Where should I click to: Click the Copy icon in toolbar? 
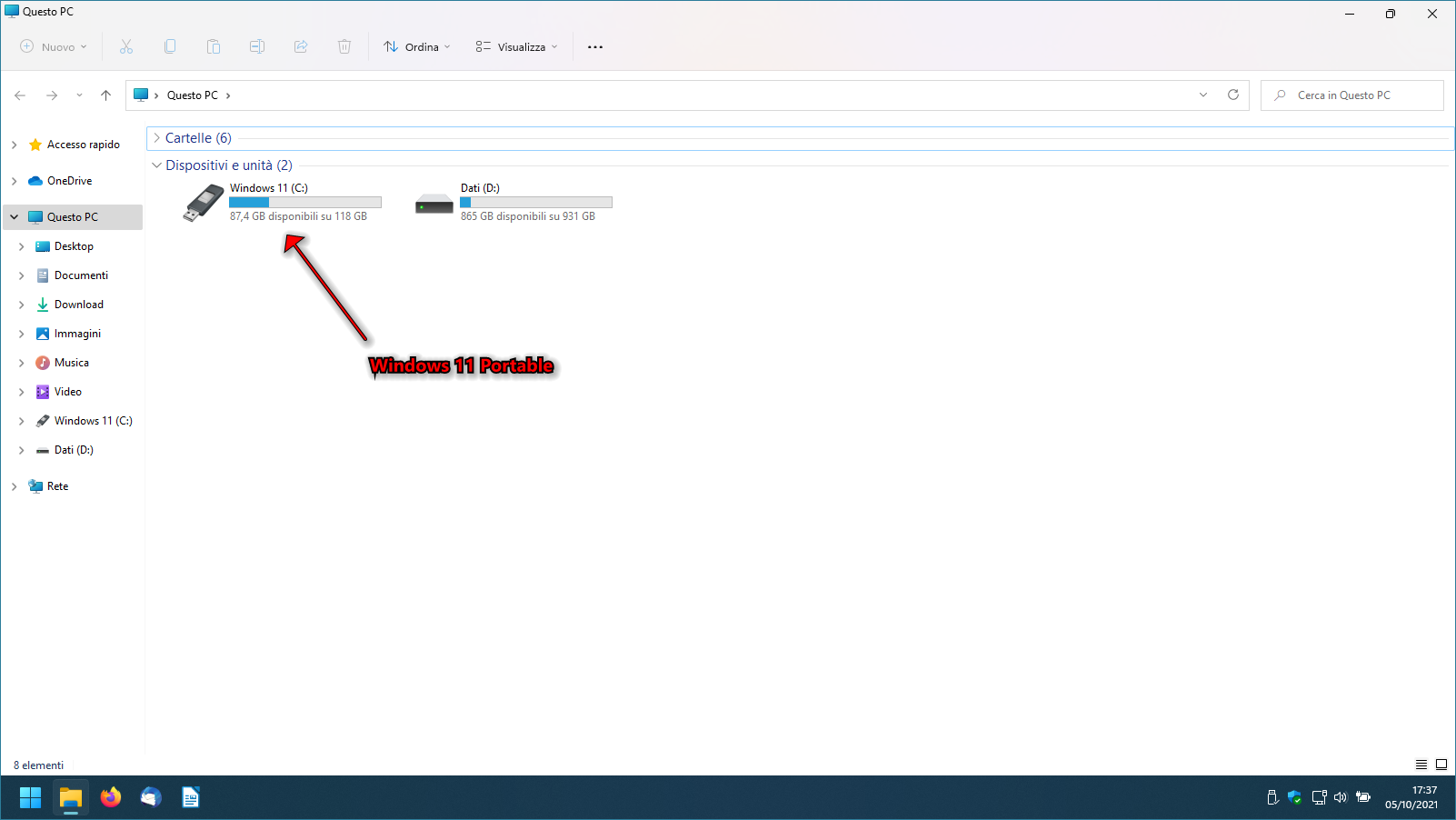pos(170,46)
